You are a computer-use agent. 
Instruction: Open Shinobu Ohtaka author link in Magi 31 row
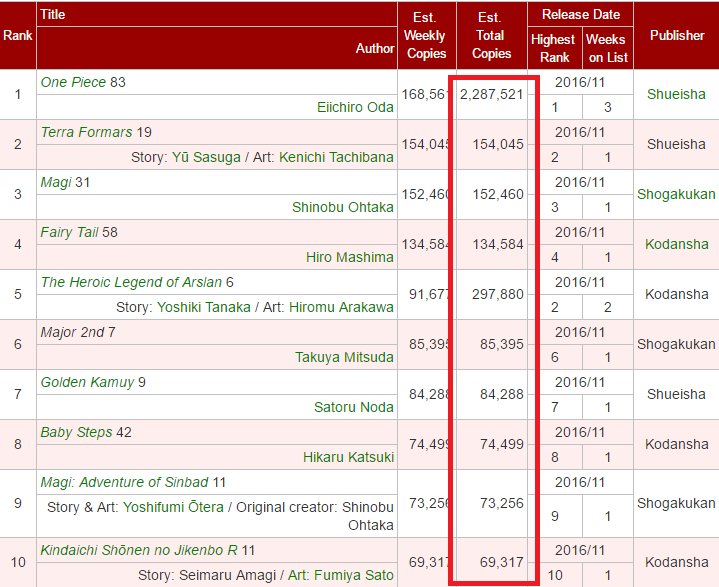[343, 207]
